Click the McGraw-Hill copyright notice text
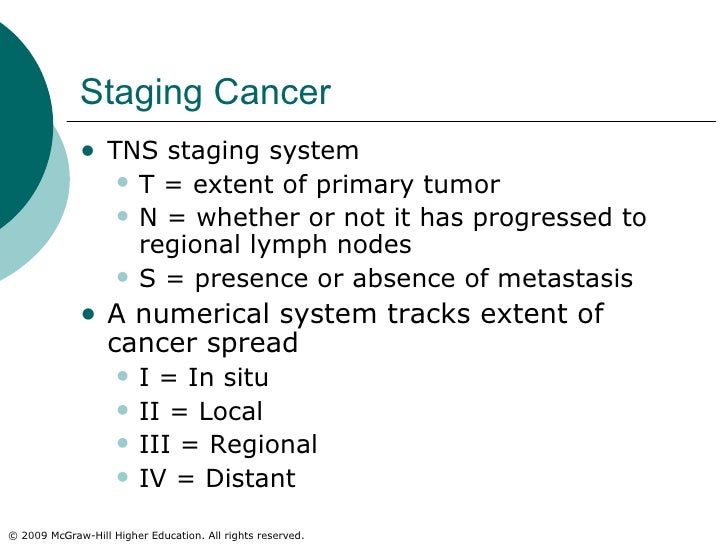728x546 pixels. pos(155,536)
